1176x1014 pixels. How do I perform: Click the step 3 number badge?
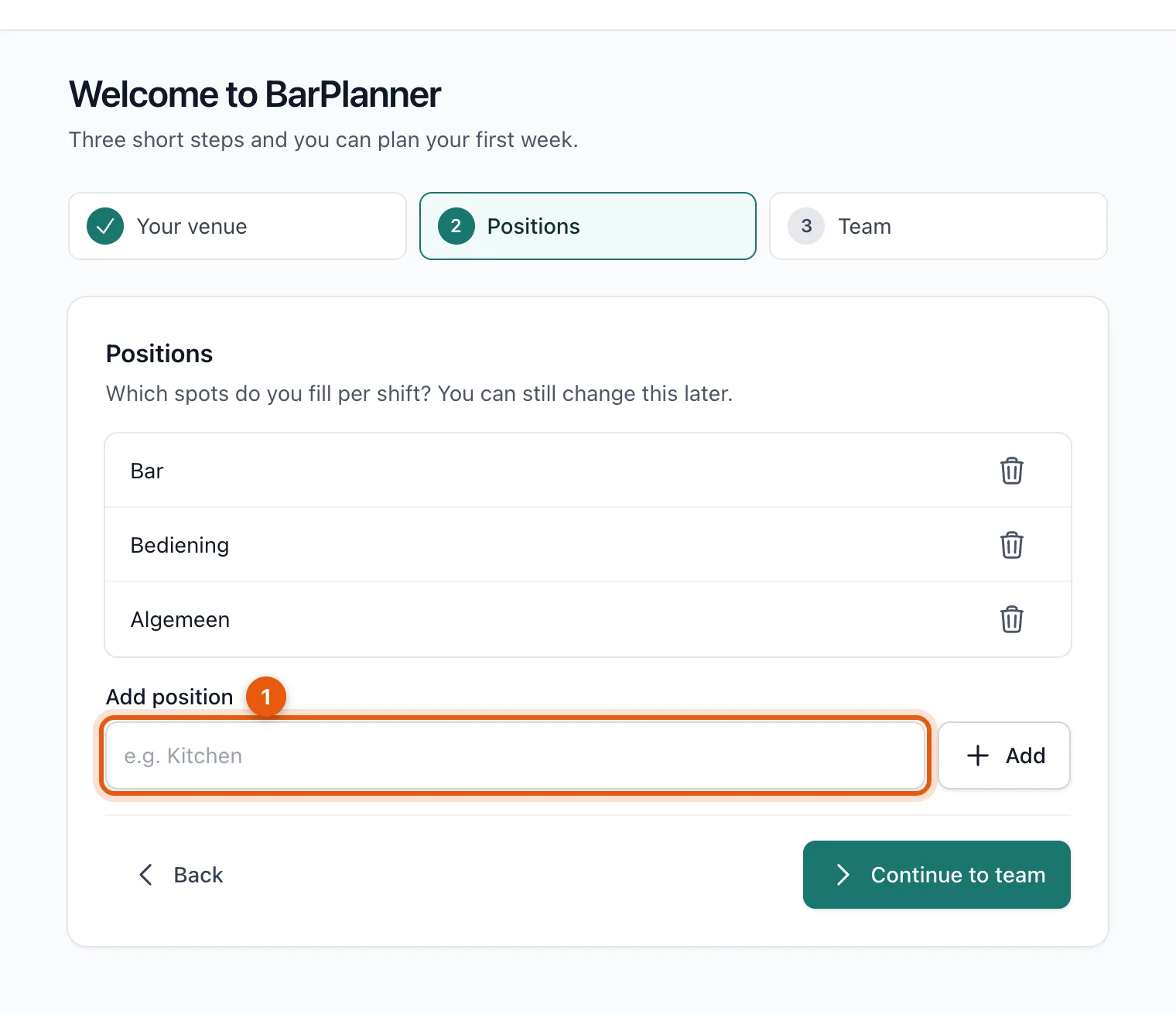point(806,226)
